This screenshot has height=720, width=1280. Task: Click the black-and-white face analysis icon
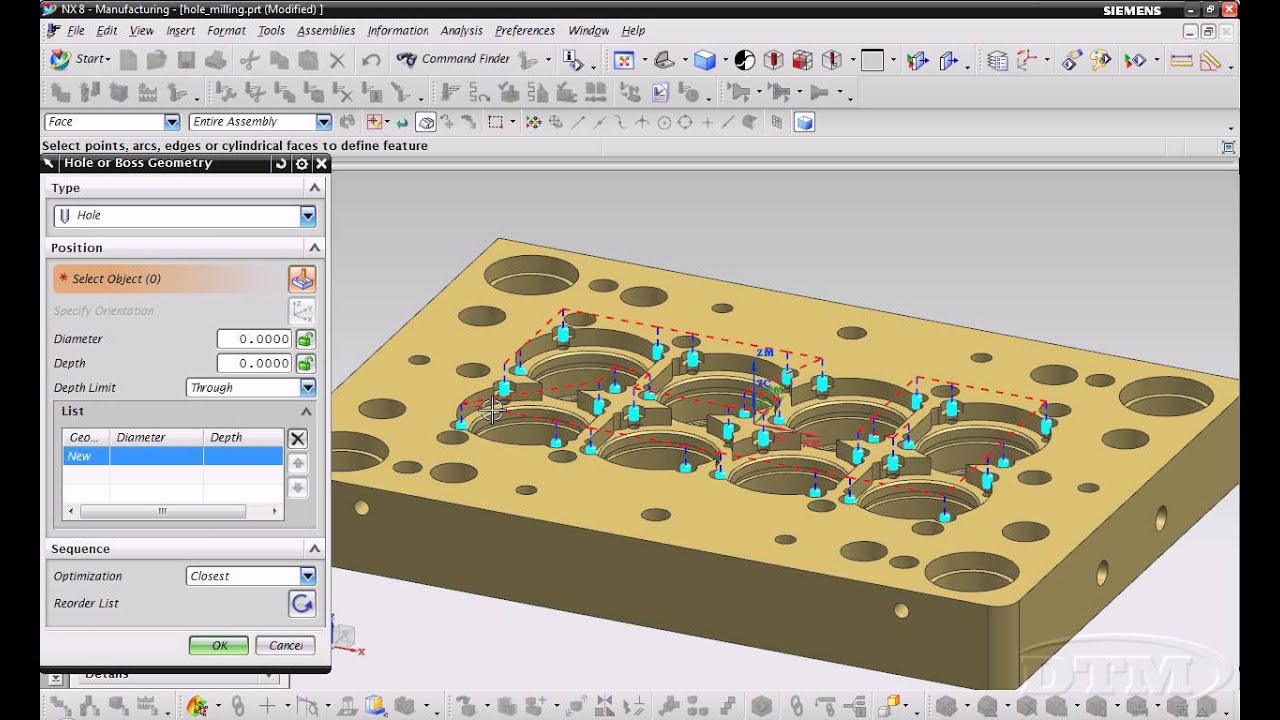click(745, 60)
